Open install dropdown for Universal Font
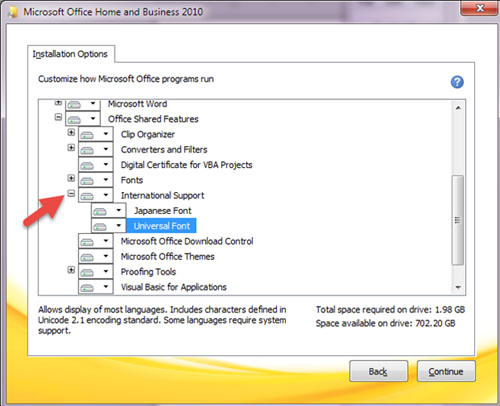This screenshot has width=500, height=406. (x=109, y=226)
